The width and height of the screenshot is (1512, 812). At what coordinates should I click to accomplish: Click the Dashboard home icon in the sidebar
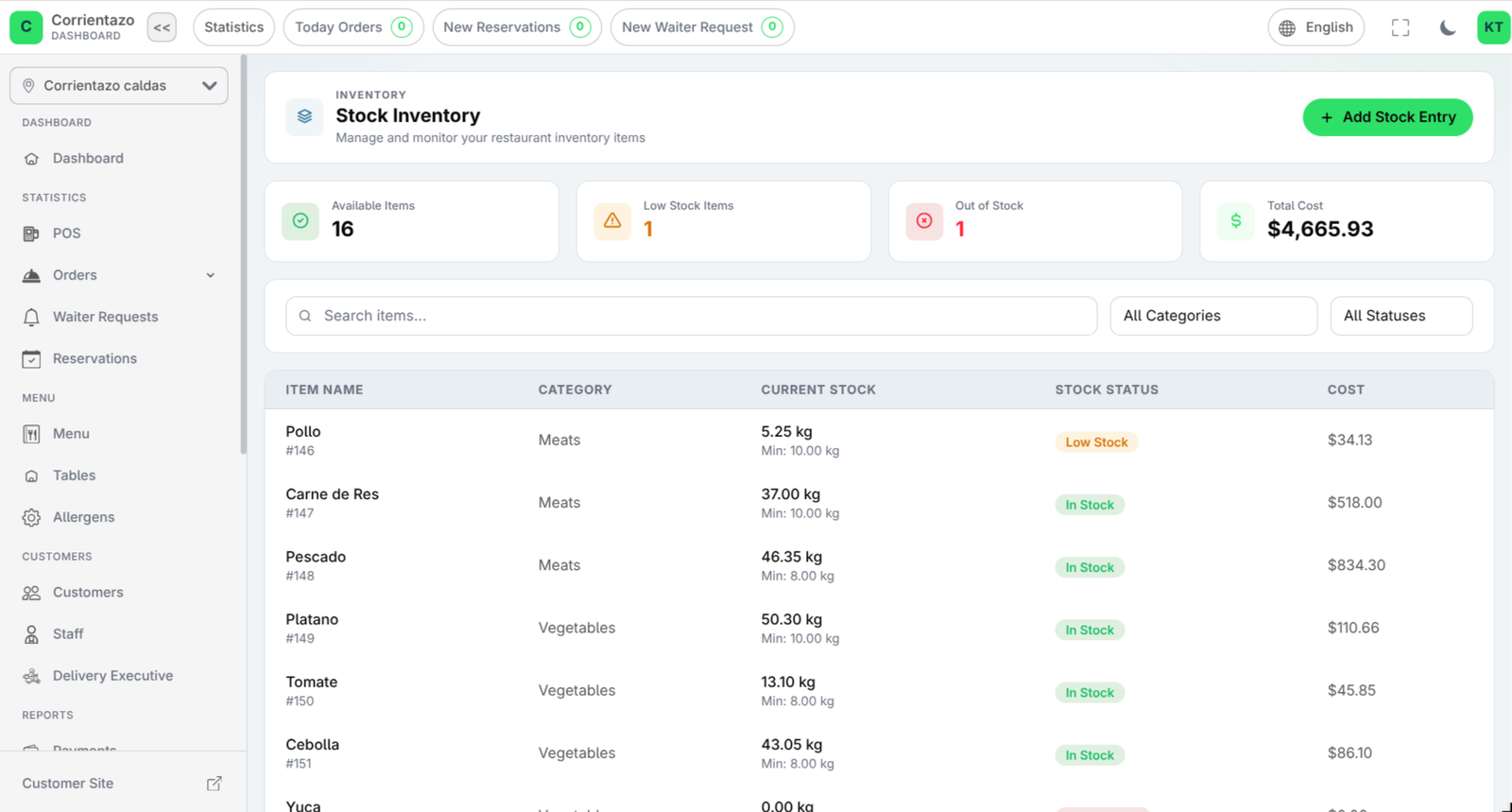tap(31, 159)
